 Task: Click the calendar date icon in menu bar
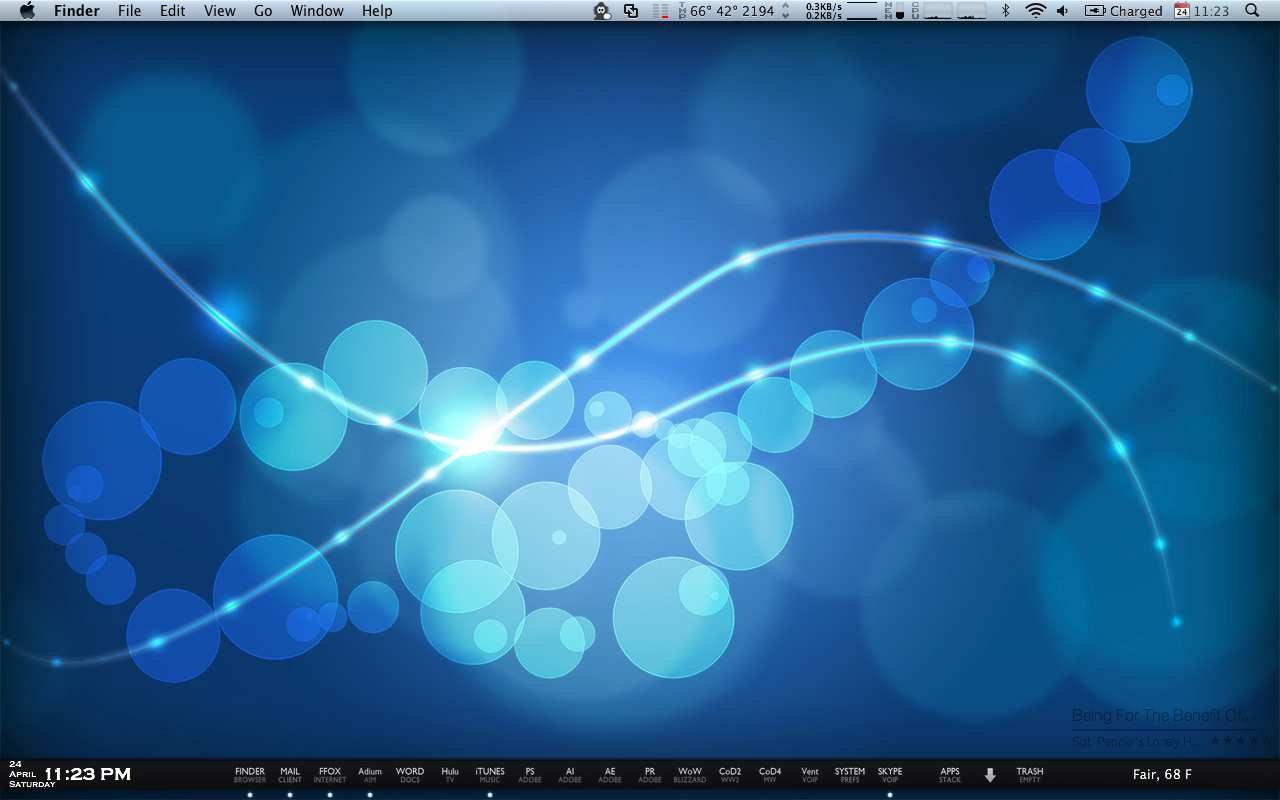(x=1181, y=11)
